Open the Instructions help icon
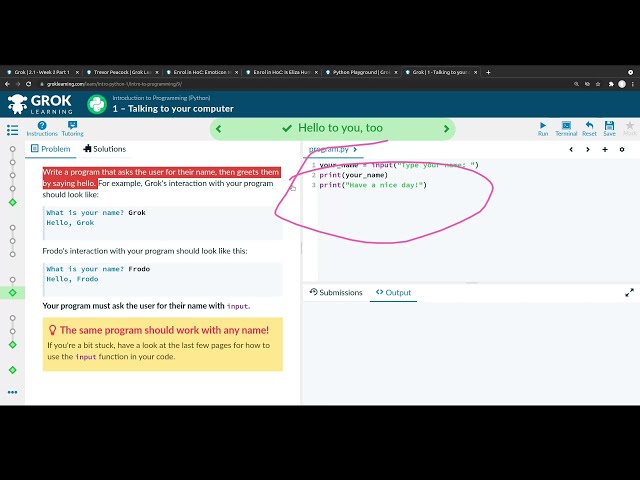Viewport: 640px width, 480px height. click(42, 129)
